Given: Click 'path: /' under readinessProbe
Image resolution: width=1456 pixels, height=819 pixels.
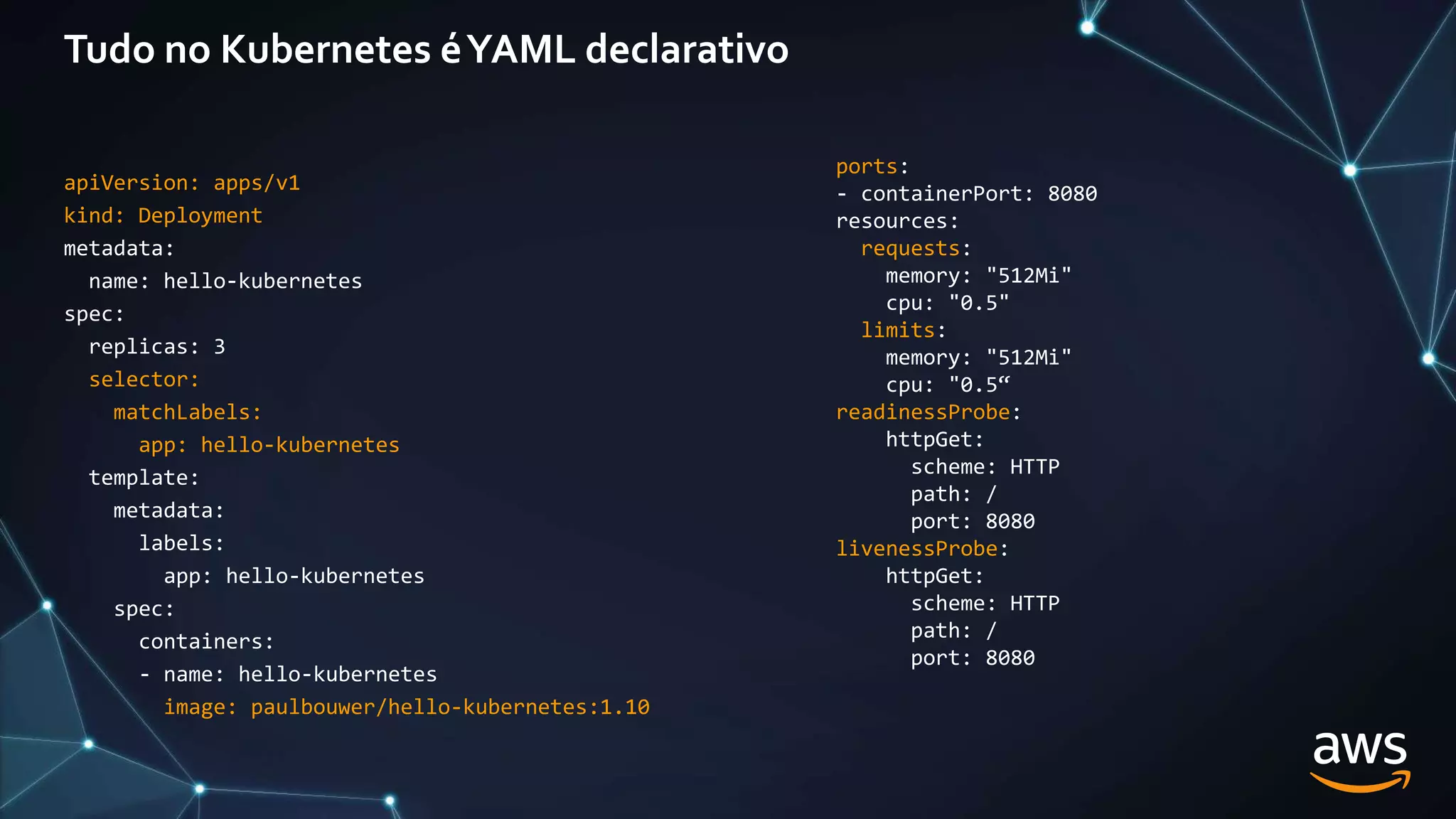Looking at the screenshot, I should pyautogui.click(x=954, y=493).
